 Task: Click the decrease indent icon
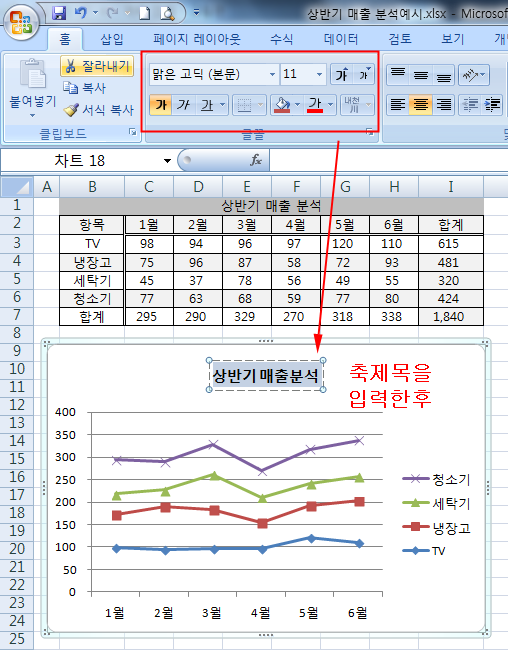(x=470, y=105)
